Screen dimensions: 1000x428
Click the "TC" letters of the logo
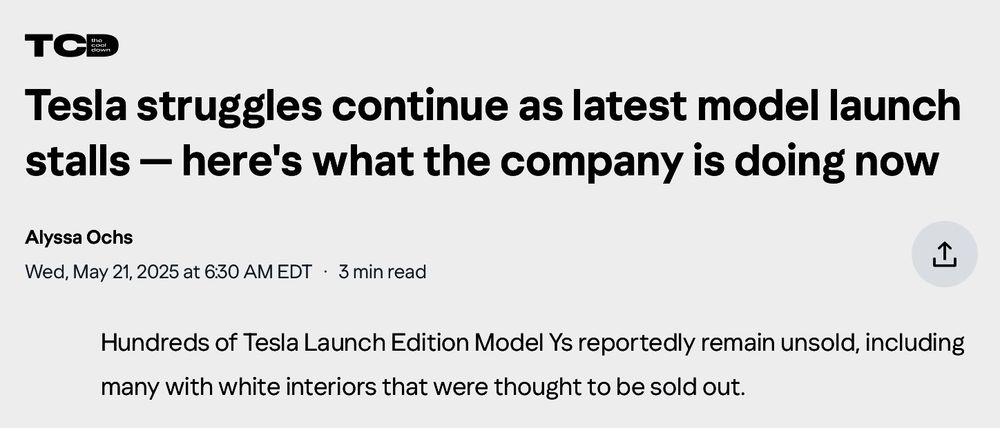tap(54, 46)
